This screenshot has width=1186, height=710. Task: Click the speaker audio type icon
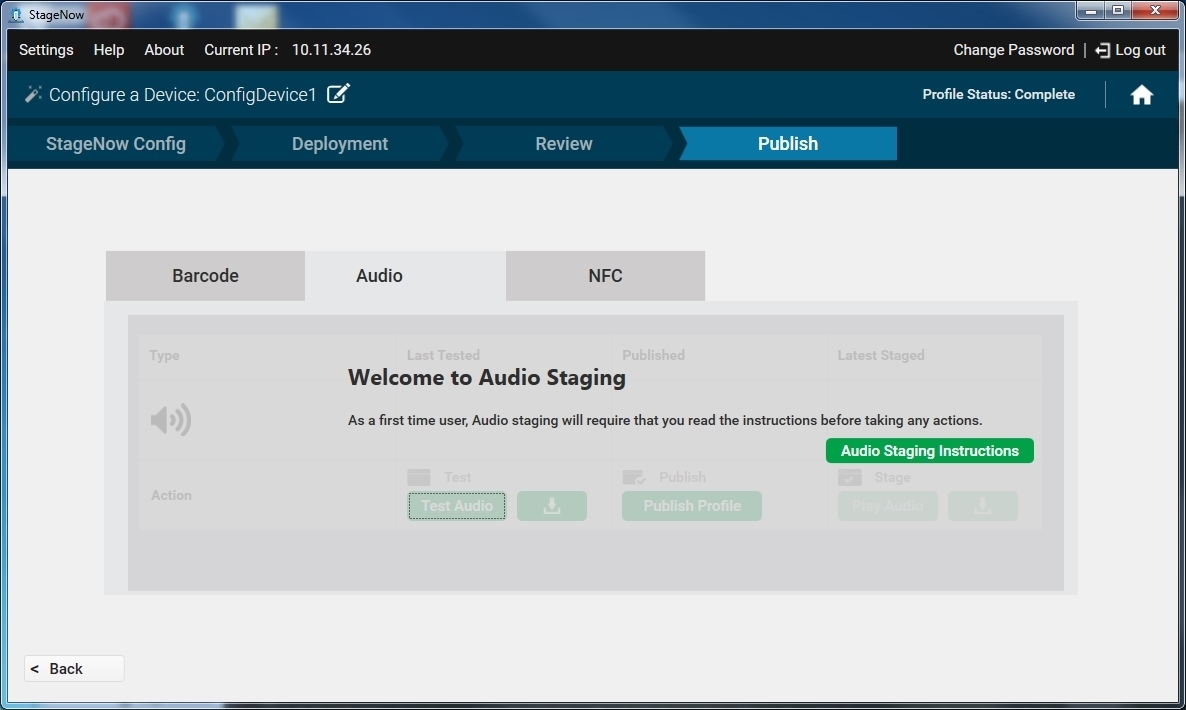[x=171, y=420]
